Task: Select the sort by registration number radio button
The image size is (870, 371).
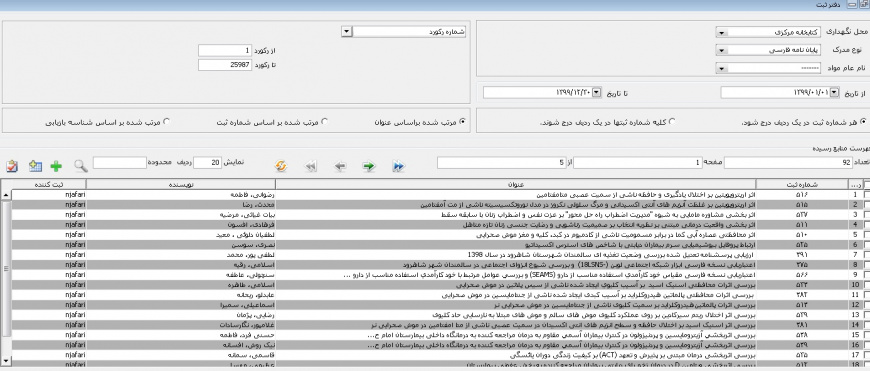Action: click(x=325, y=122)
